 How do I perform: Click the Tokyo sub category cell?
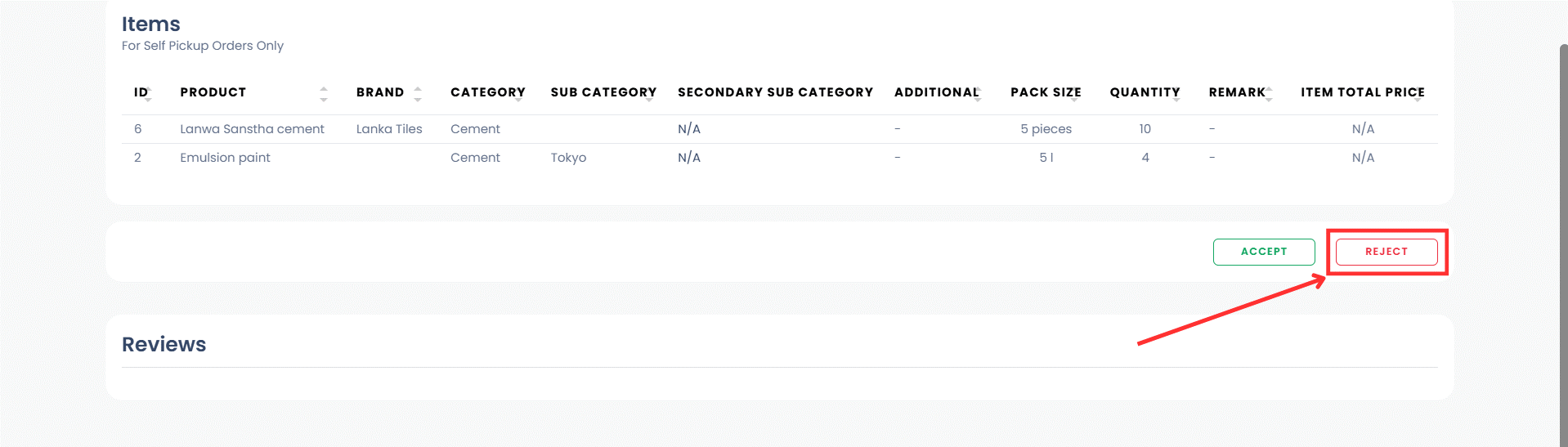[568, 158]
